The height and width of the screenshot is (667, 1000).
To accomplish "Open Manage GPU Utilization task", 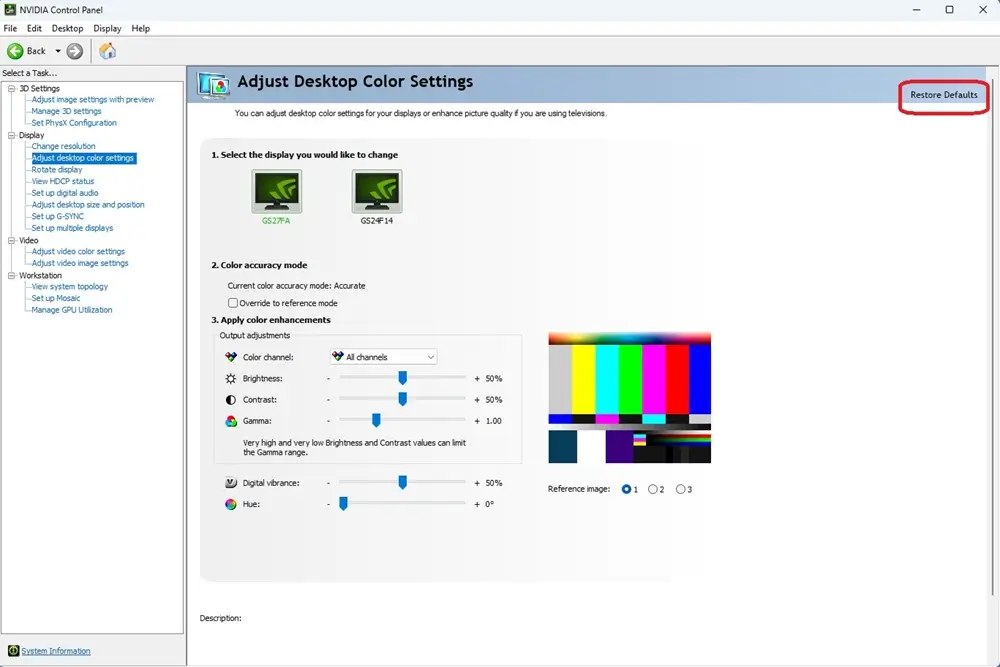I will pyautogui.click(x=71, y=310).
